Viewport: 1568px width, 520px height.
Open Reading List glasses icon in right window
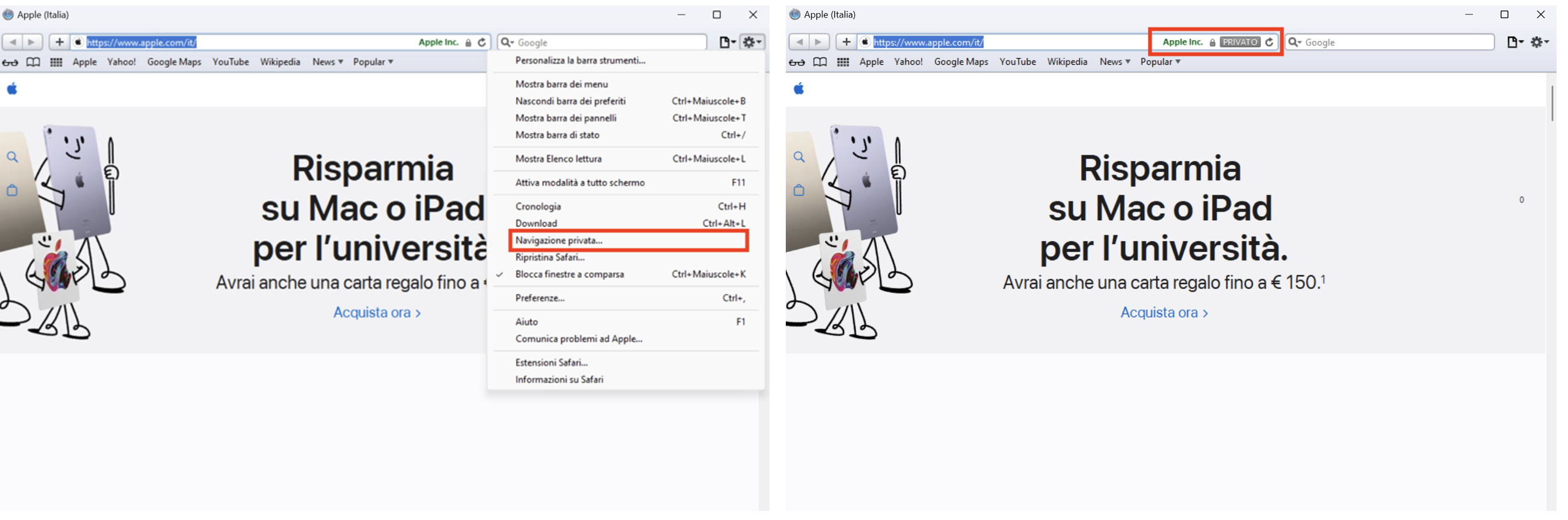pyautogui.click(x=797, y=62)
